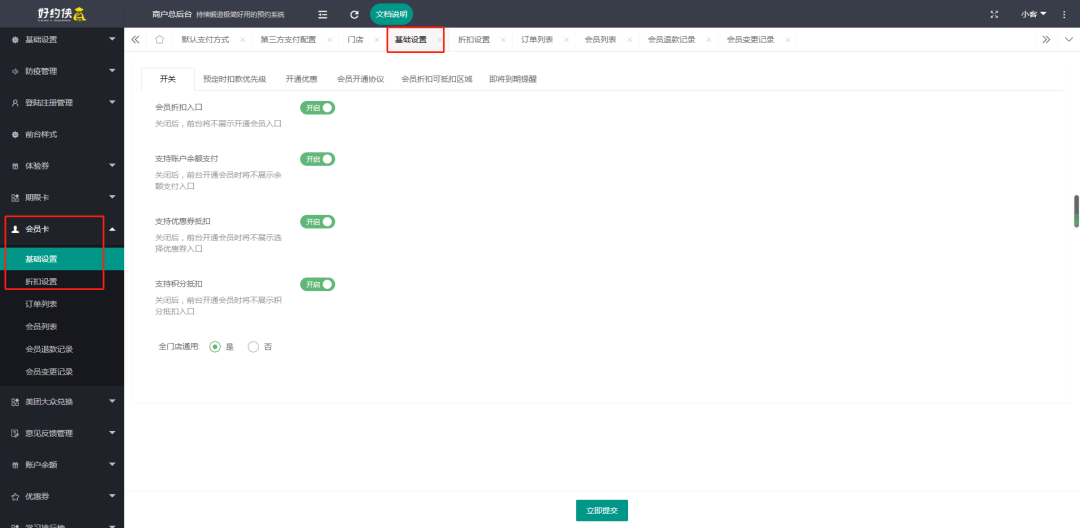
Task: Expand the 防疫管理 sidebar menu
Action: [62, 71]
